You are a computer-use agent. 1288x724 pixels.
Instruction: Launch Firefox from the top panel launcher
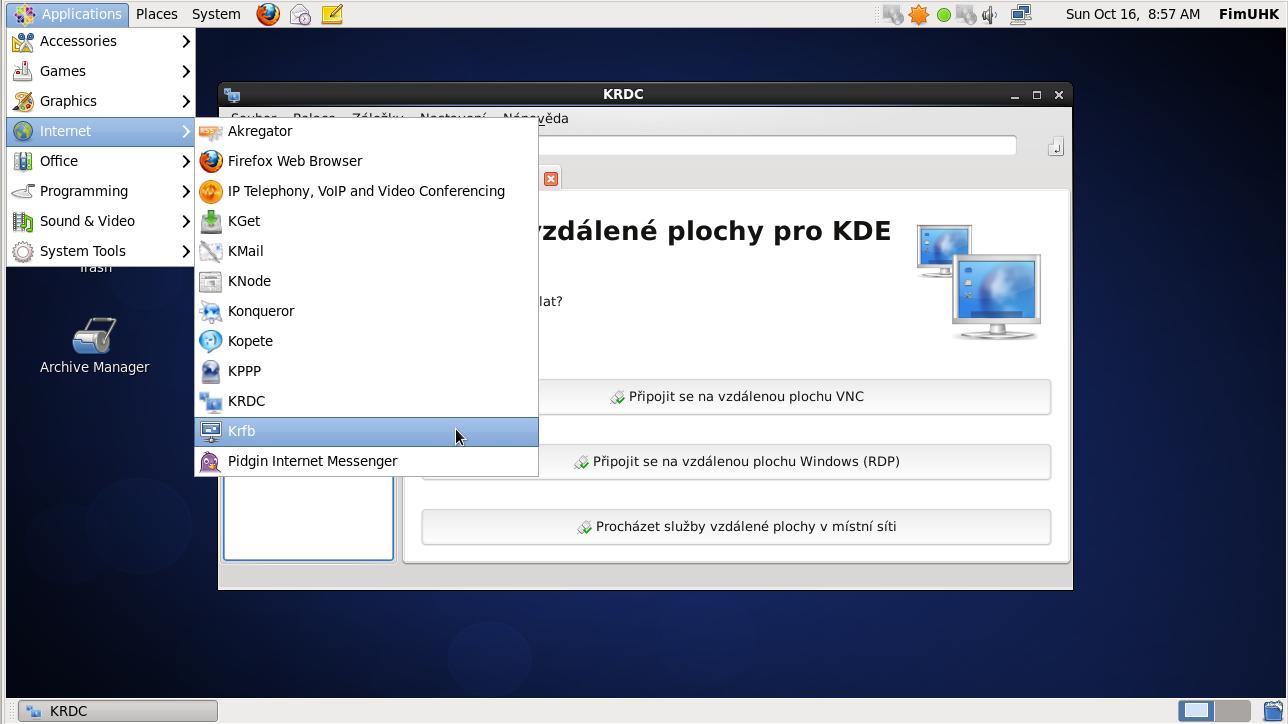pyautogui.click(x=268, y=14)
